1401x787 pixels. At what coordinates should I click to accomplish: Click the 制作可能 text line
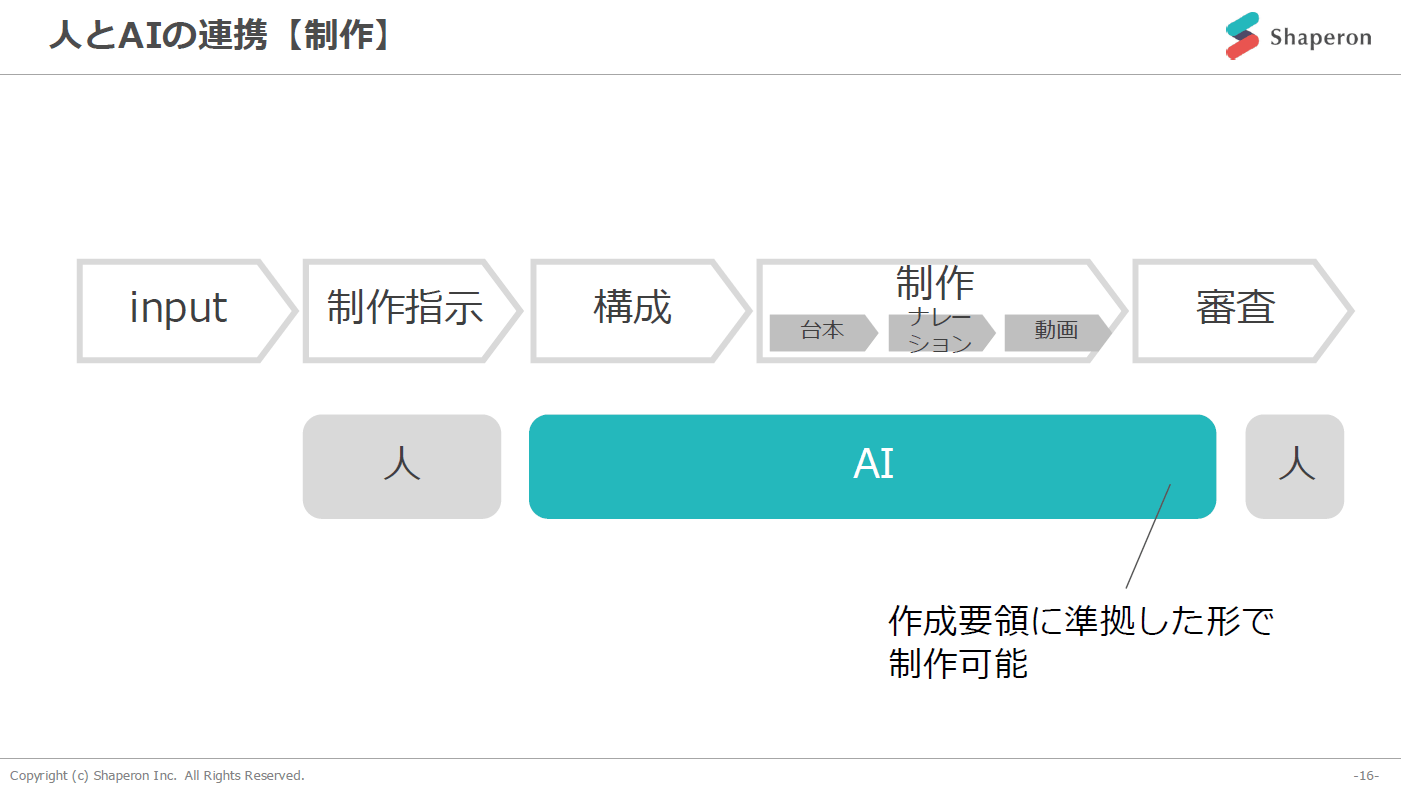pos(958,664)
